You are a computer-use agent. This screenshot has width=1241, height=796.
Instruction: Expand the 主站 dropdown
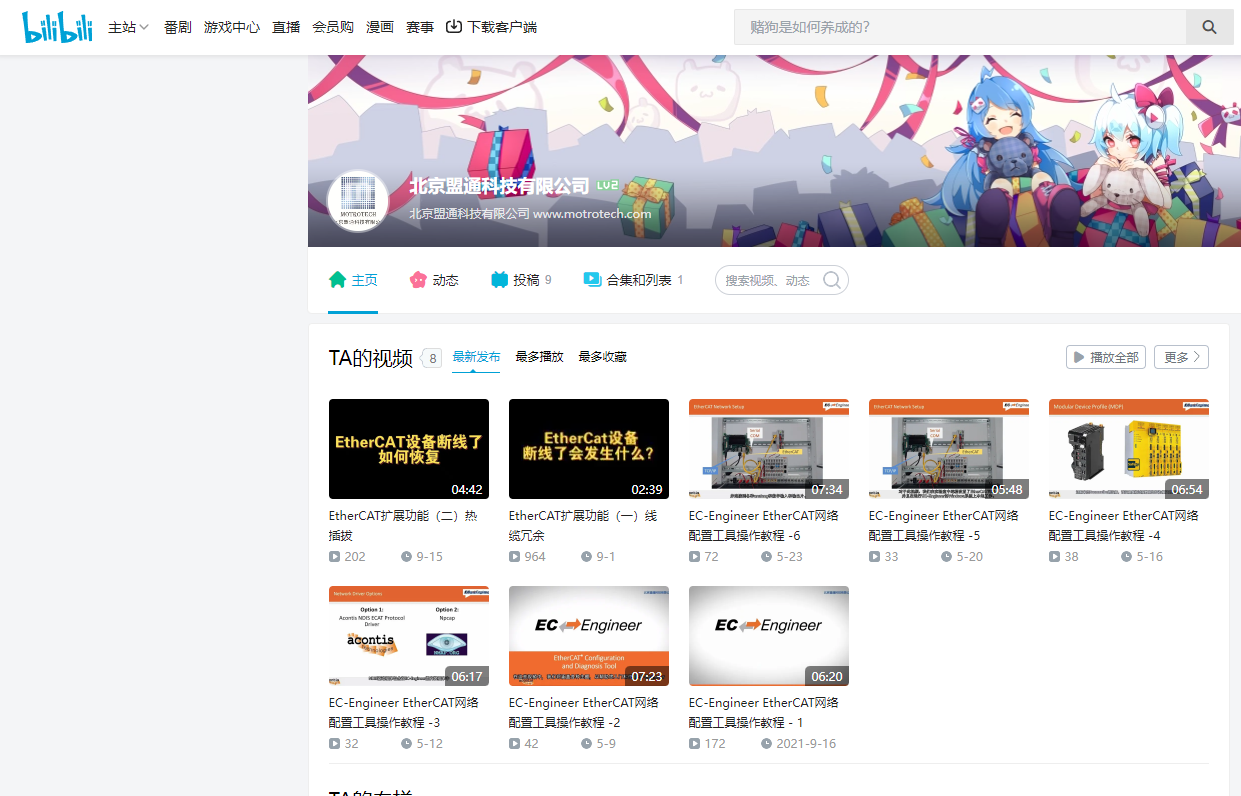128,27
